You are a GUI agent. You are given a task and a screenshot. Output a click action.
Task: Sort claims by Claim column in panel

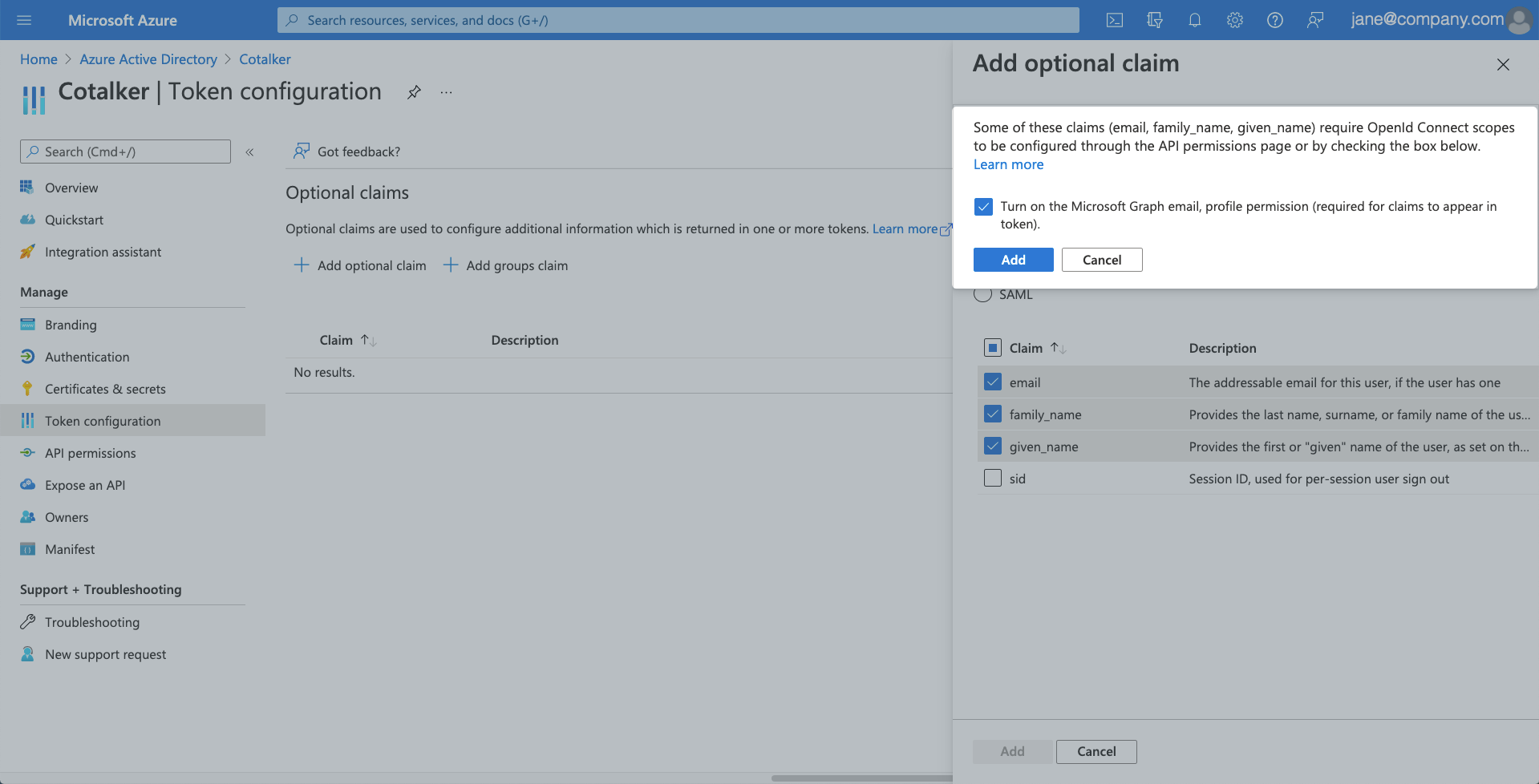pyautogui.click(x=1058, y=348)
